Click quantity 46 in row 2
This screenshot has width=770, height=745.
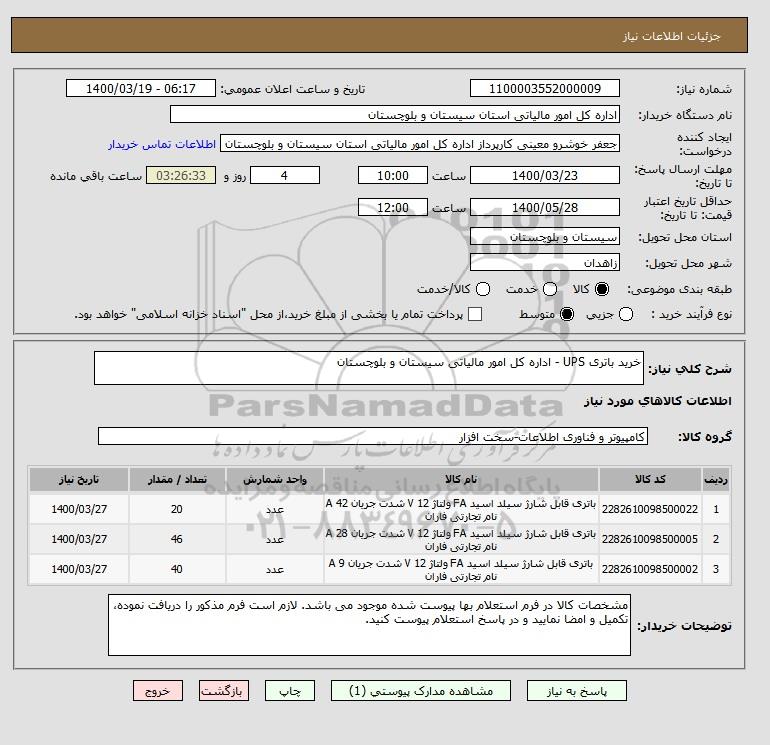pos(177,539)
